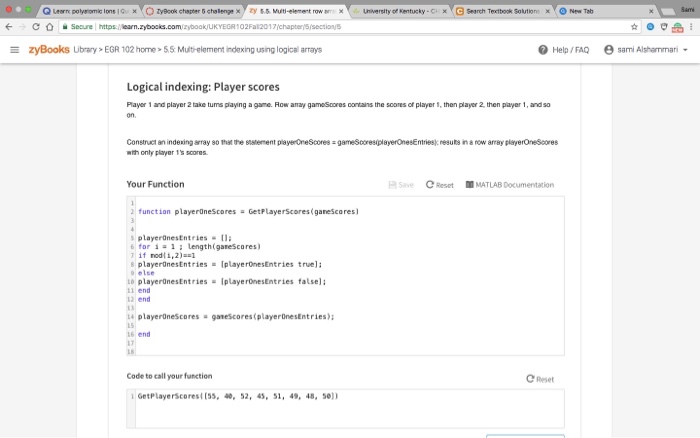Click the Your Function heading
700x438 pixels.
coord(155,184)
